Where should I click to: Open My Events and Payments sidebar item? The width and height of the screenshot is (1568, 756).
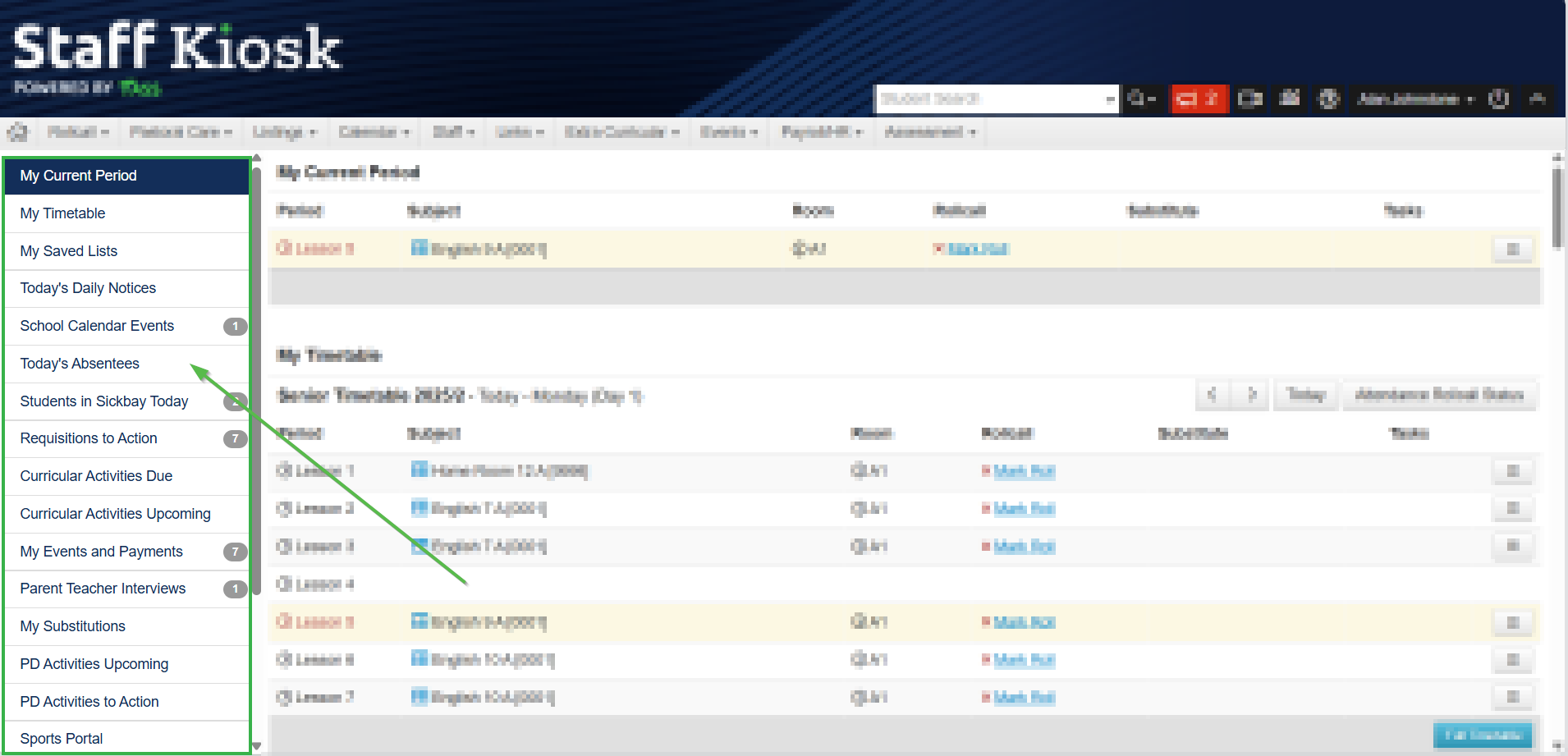[x=102, y=552]
